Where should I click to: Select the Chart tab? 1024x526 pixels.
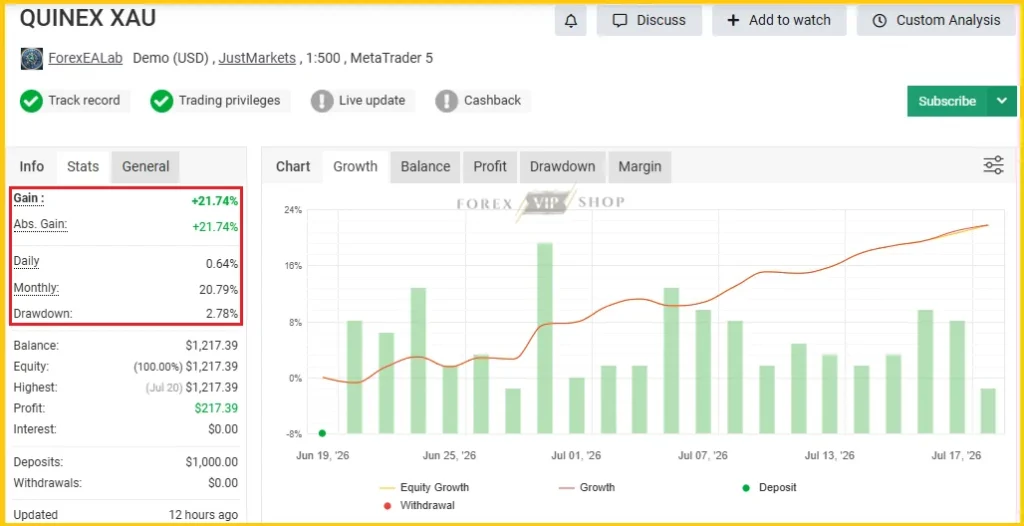pyautogui.click(x=293, y=167)
